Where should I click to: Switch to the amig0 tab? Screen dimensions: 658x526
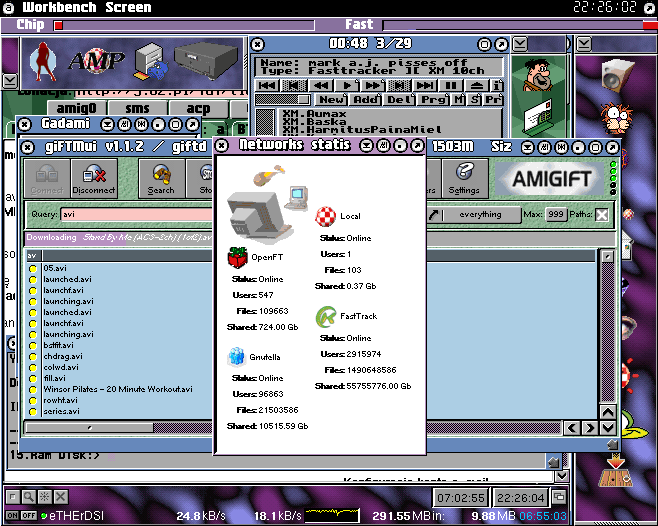click(77, 108)
